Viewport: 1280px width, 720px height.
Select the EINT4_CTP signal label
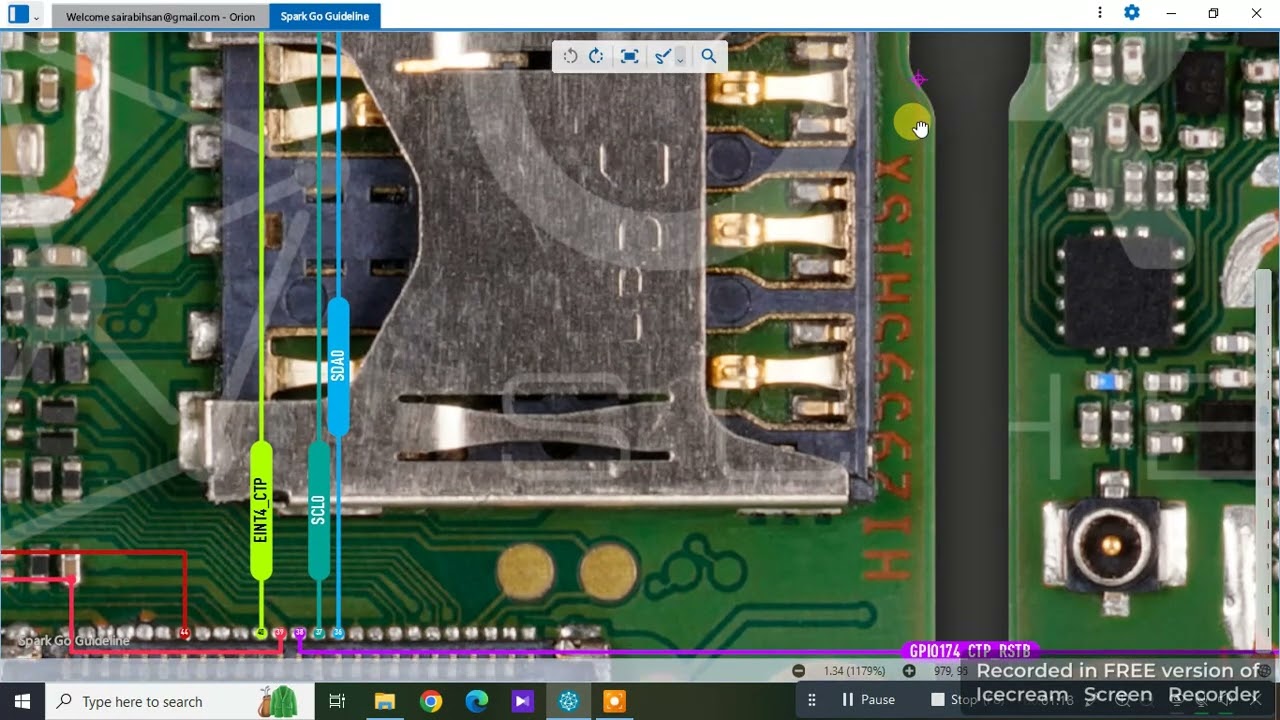(x=261, y=510)
